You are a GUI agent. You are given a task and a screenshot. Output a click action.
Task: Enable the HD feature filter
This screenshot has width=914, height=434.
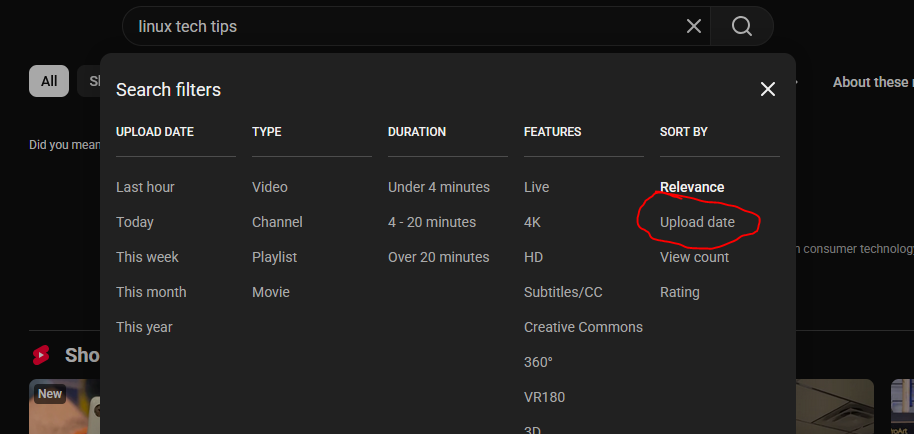pyautogui.click(x=533, y=257)
